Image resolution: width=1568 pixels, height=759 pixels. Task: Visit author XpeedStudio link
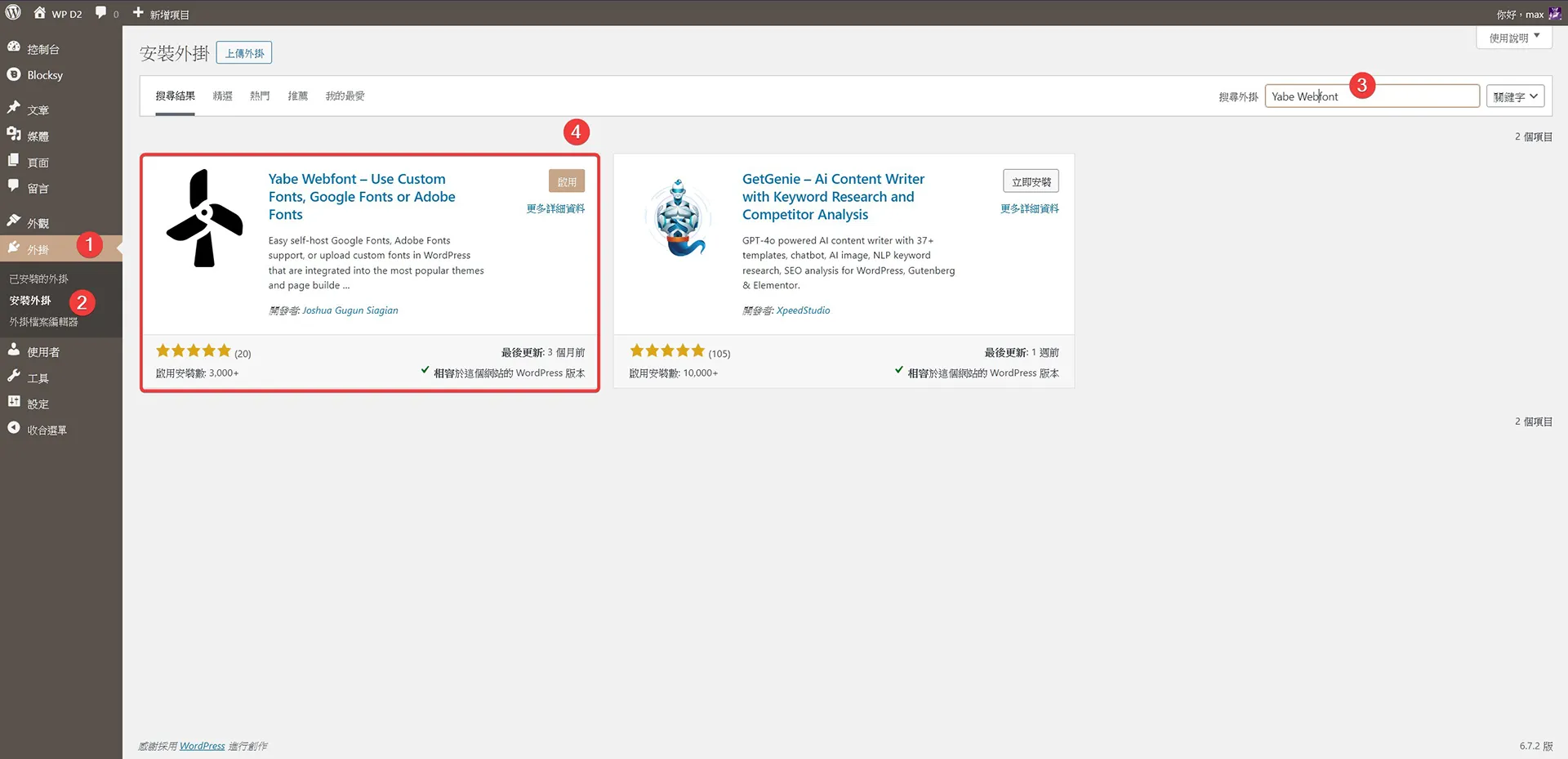803,310
